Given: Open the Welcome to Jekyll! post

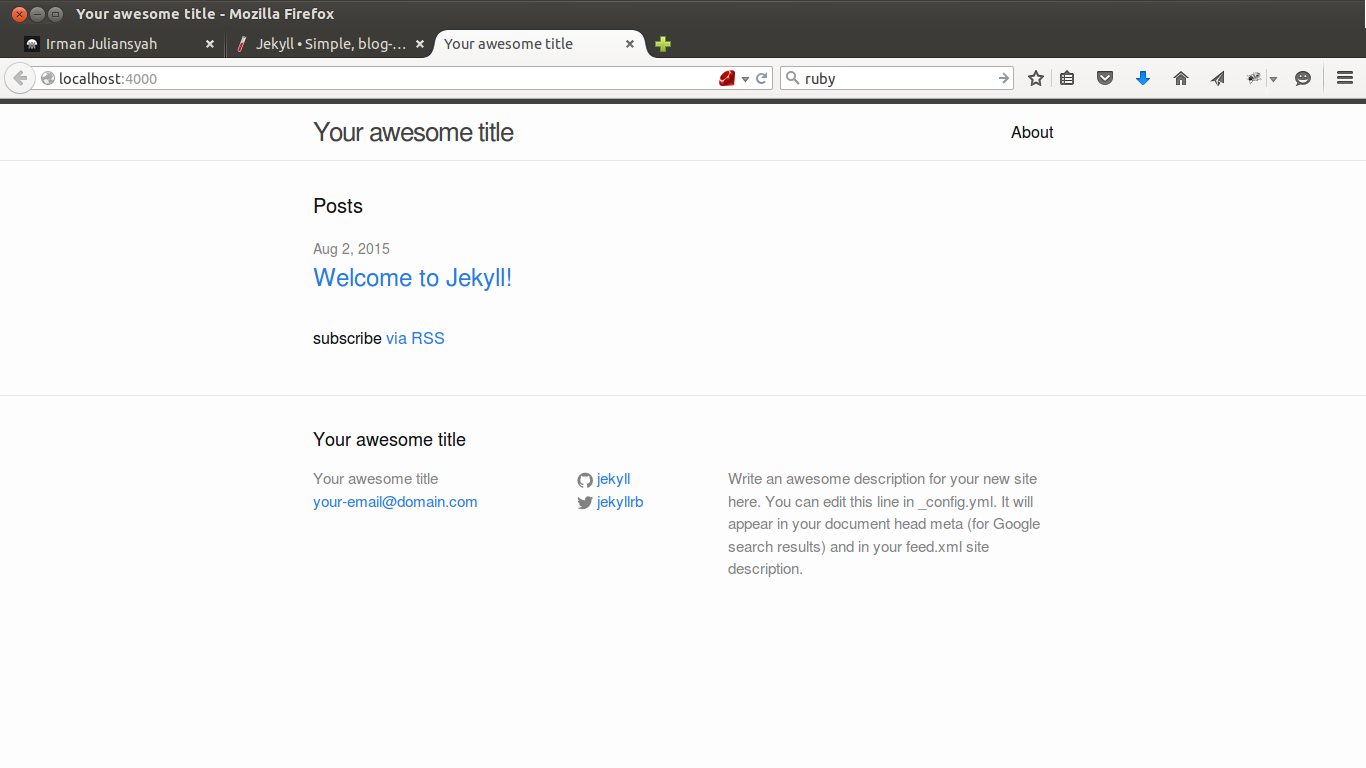Looking at the screenshot, I should click(412, 277).
